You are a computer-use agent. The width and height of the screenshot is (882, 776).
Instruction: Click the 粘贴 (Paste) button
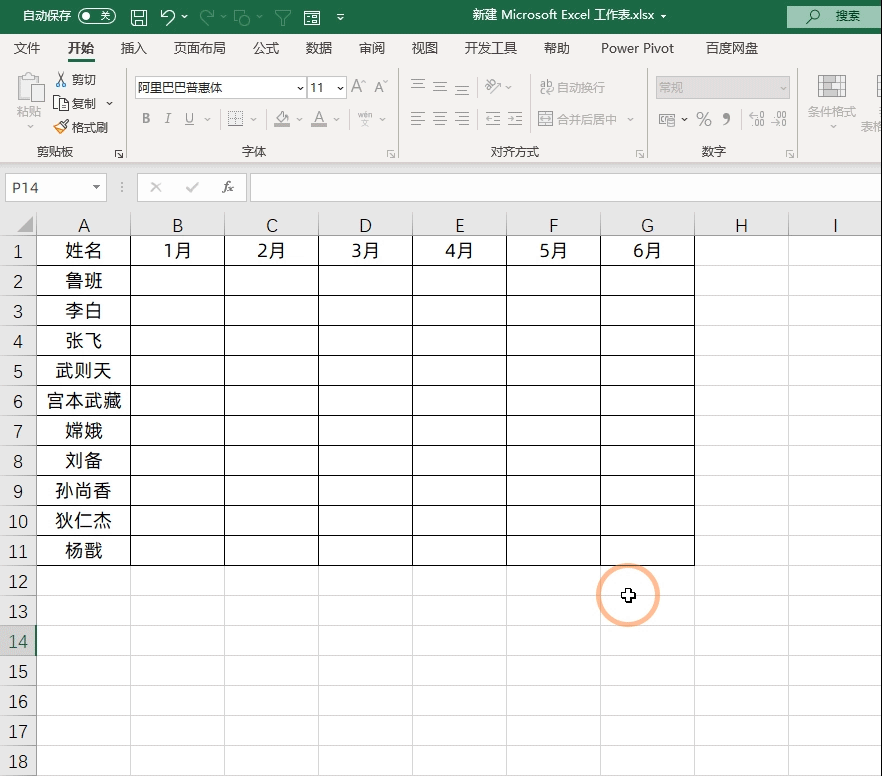click(x=29, y=100)
